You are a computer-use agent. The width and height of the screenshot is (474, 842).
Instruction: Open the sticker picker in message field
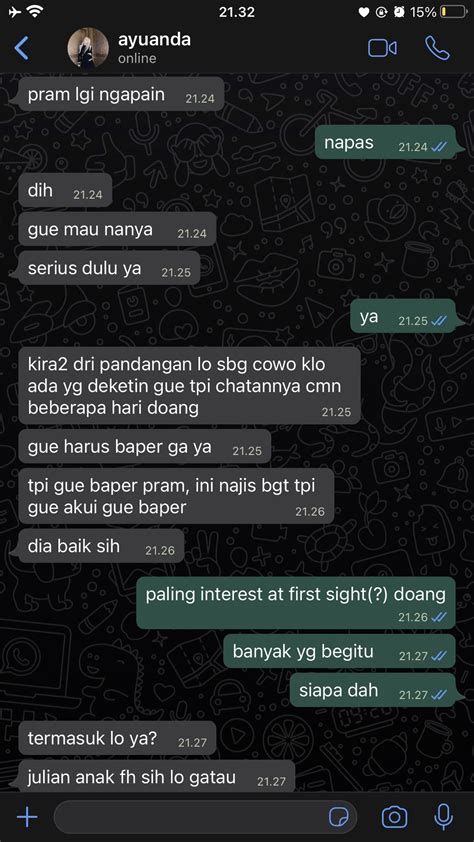coord(339,817)
